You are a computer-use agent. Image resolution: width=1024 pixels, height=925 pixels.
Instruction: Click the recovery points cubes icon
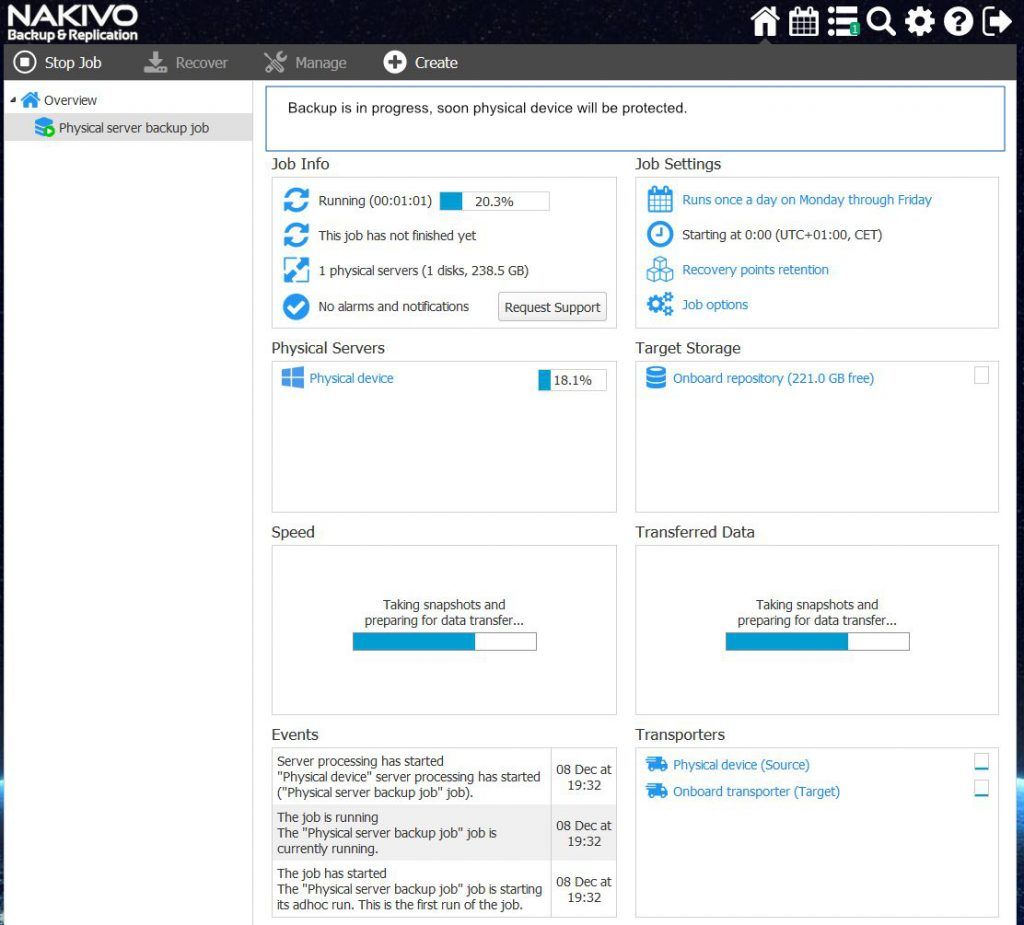(660, 269)
